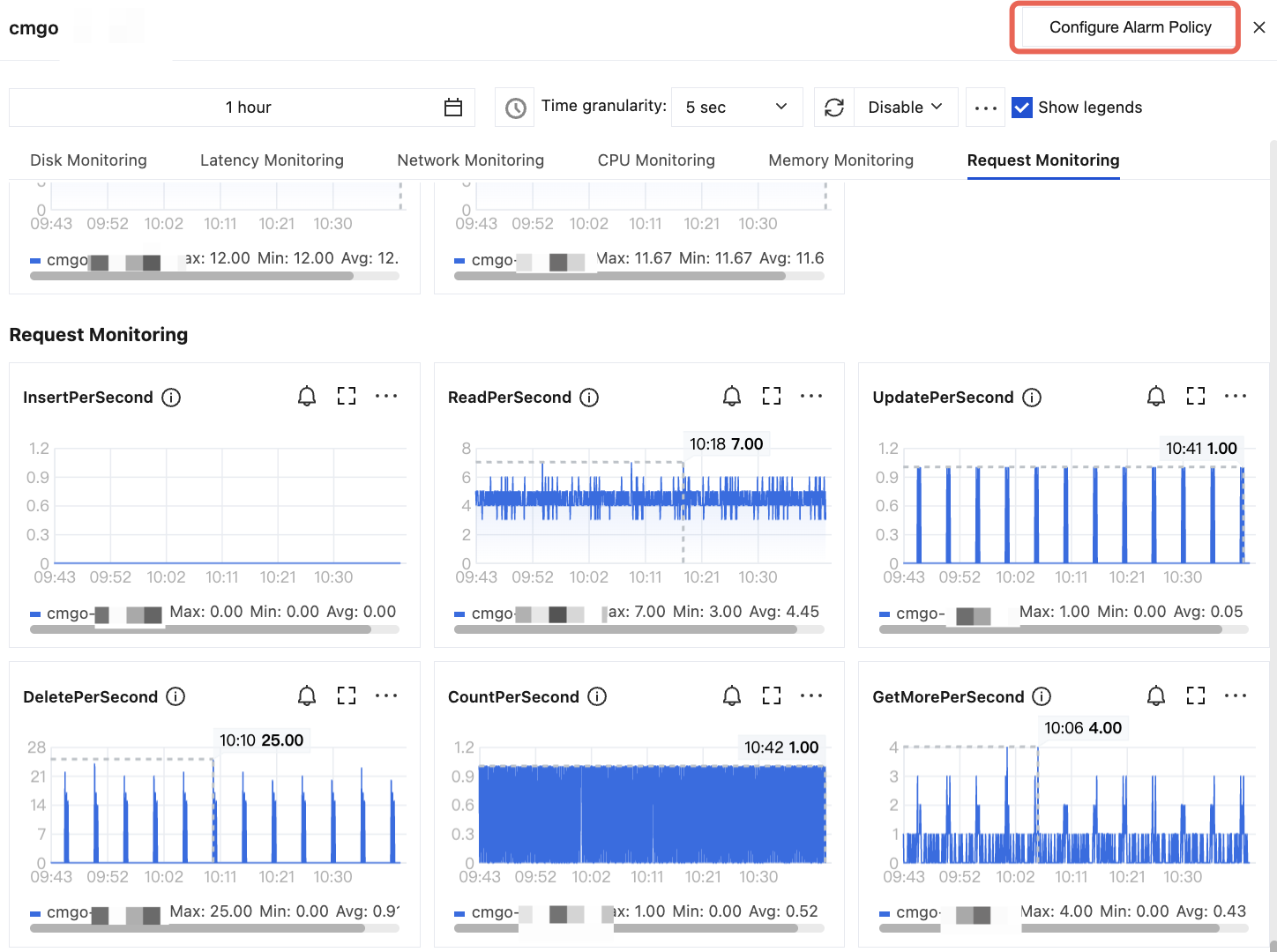Click the refresh icon next to Disable

pos(834,108)
